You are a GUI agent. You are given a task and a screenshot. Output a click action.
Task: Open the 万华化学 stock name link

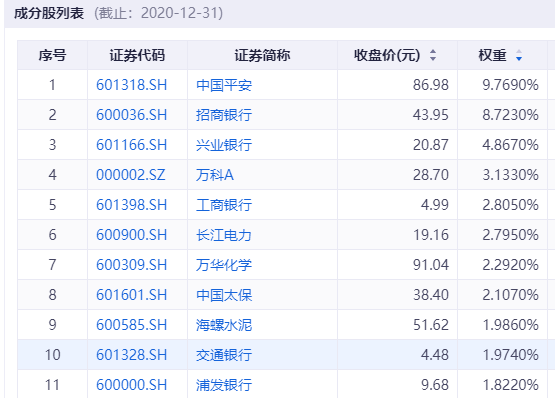click(x=224, y=265)
